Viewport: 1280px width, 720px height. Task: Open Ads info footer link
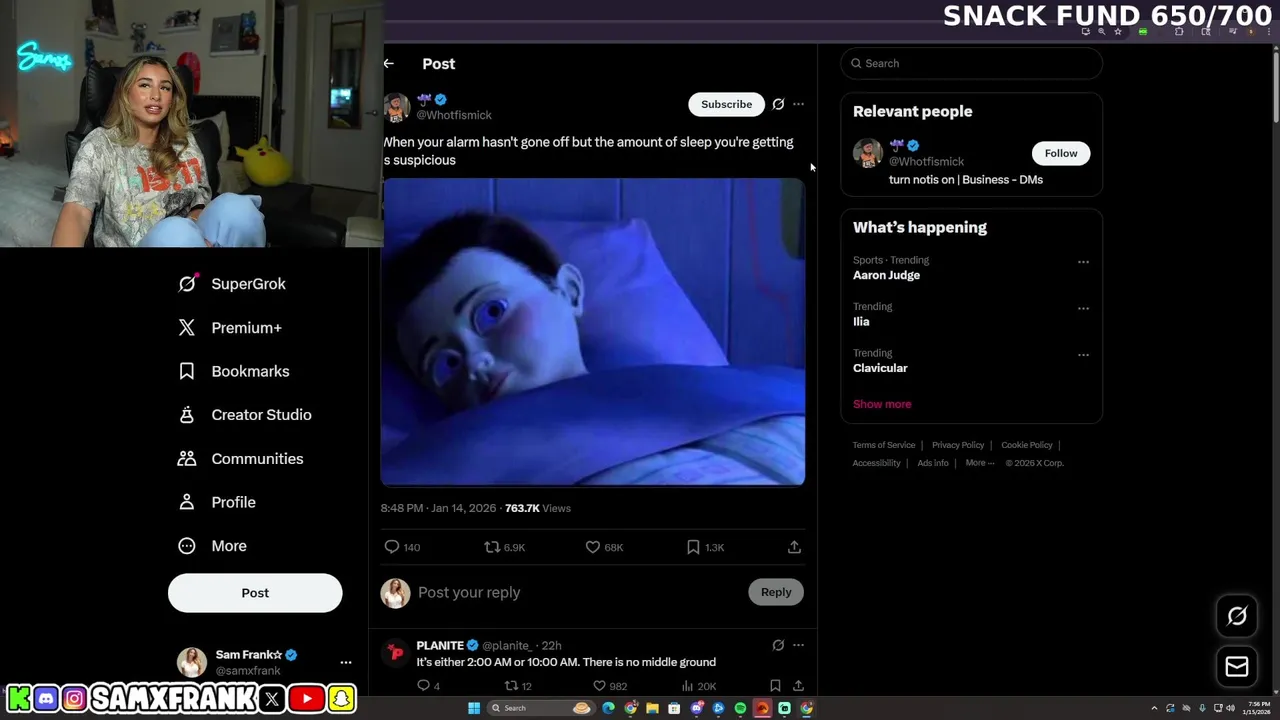(x=933, y=463)
